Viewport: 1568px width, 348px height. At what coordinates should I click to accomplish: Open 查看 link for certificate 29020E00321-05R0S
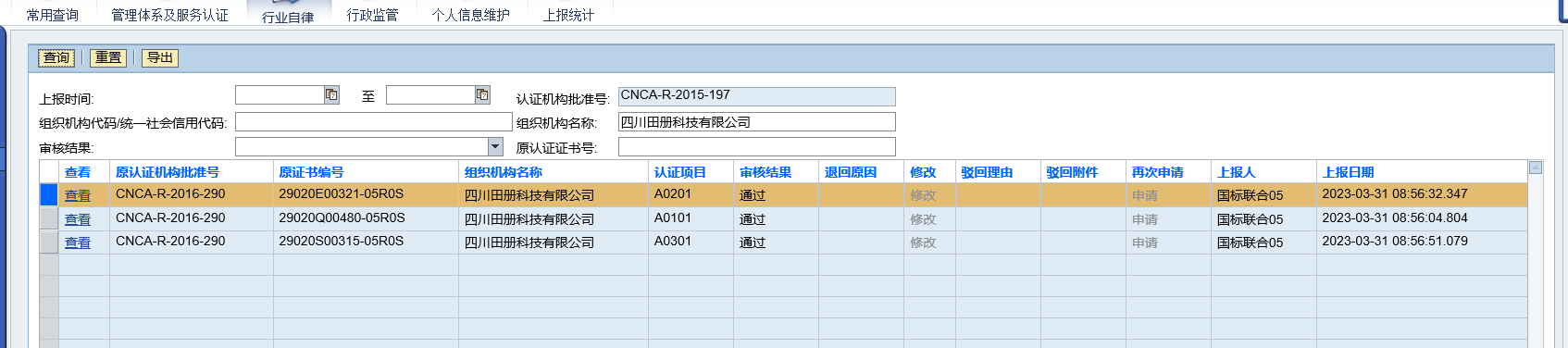[x=78, y=195]
